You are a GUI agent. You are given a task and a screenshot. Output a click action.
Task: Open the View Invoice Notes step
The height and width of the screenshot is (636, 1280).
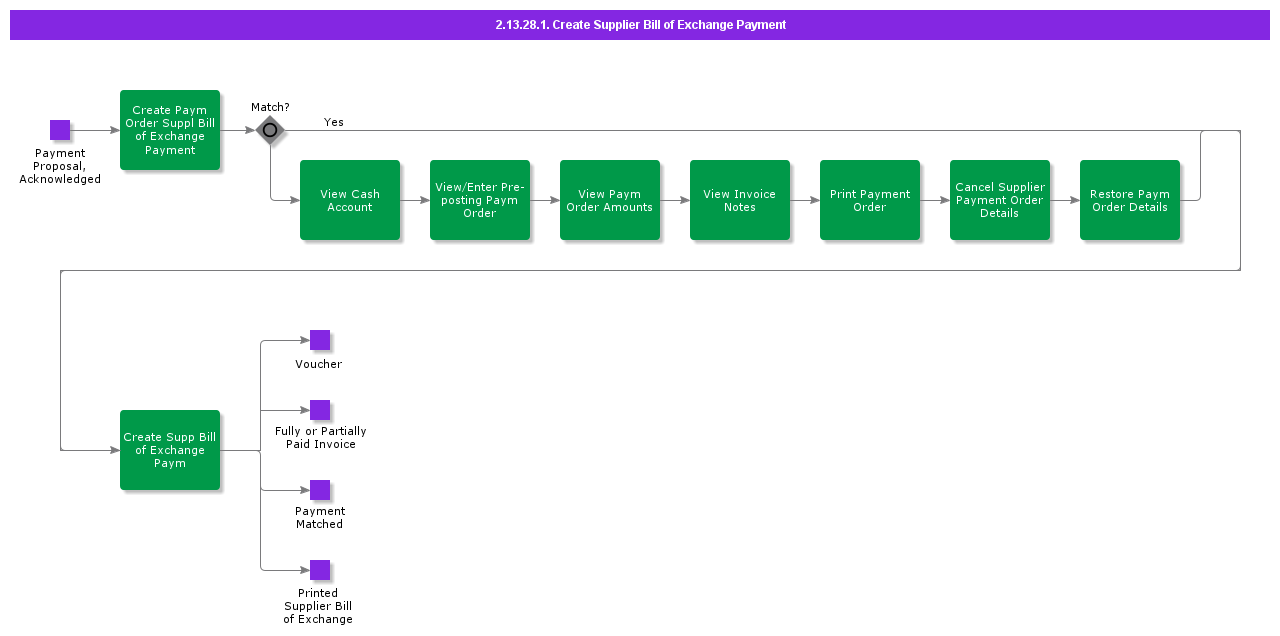pyautogui.click(x=740, y=200)
